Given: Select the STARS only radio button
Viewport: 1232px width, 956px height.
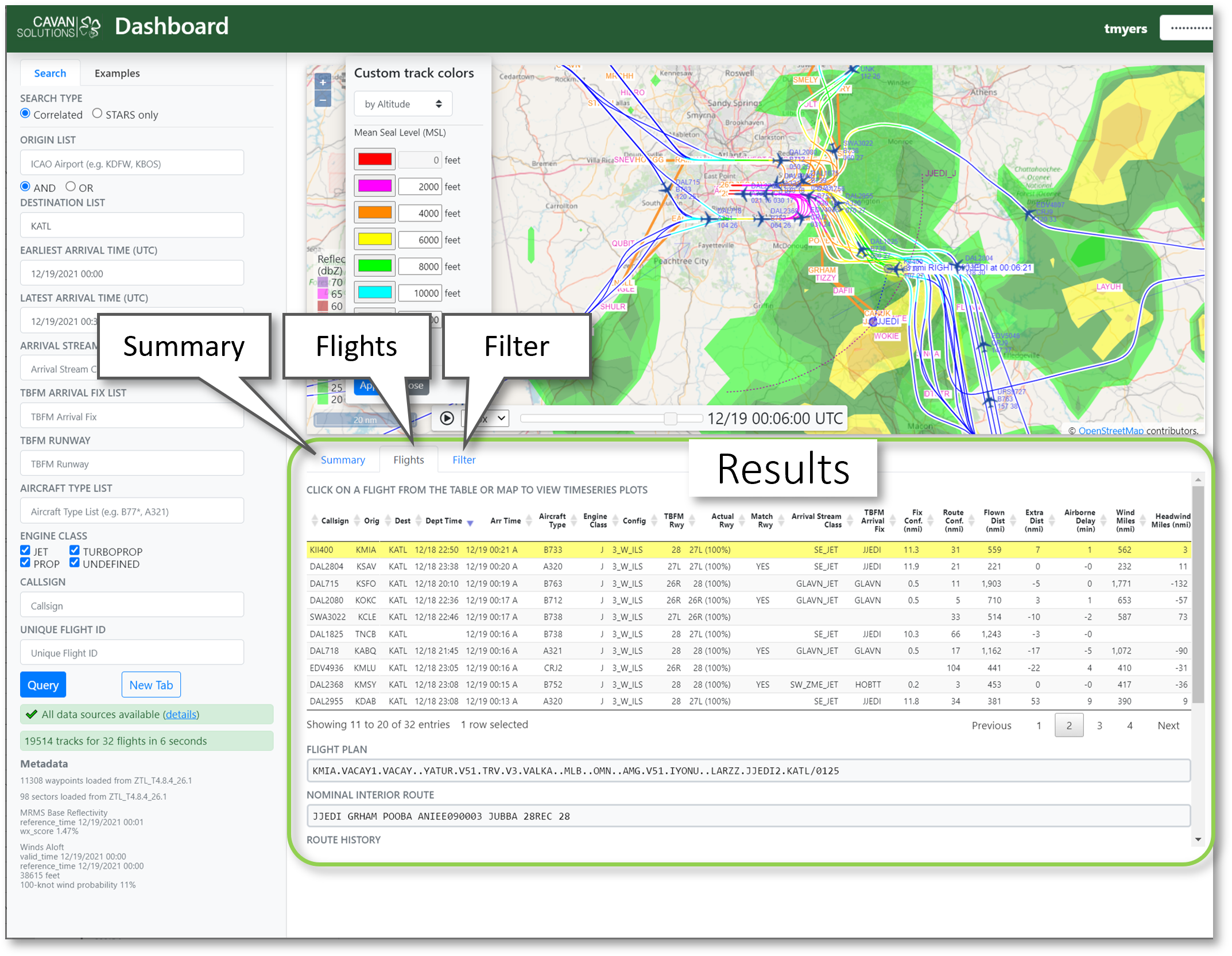Looking at the screenshot, I should (x=97, y=114).
